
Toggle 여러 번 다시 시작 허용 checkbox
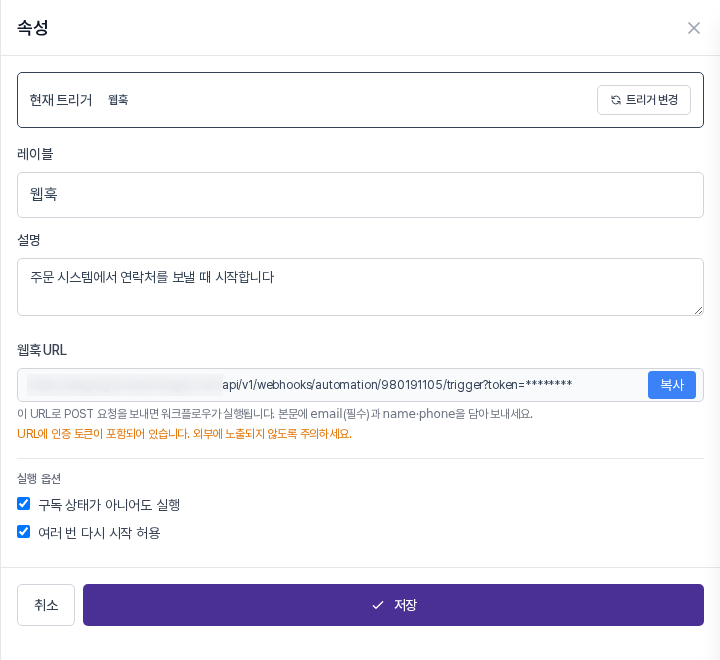(23, 532)
